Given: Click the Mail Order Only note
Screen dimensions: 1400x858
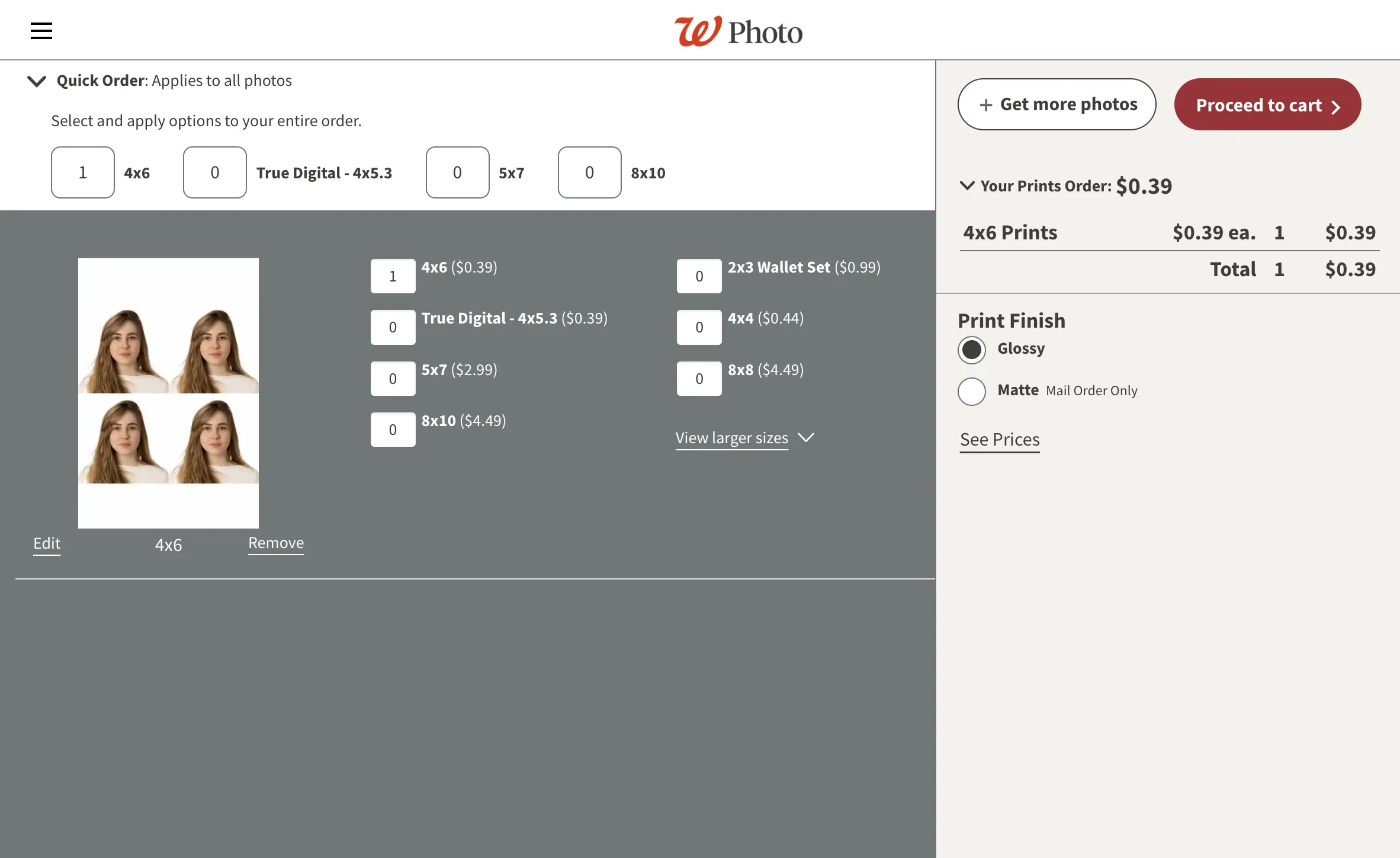Looking at the screenshot, I should [x=1091, y=391].
